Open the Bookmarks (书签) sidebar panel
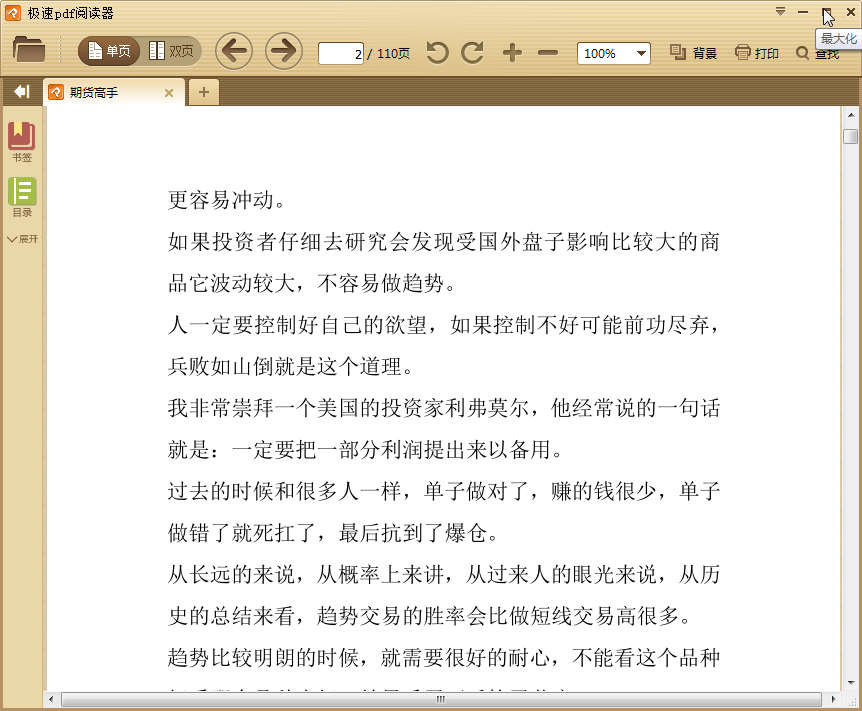This screenshot has width=862, height=711. tap(21, 138)
